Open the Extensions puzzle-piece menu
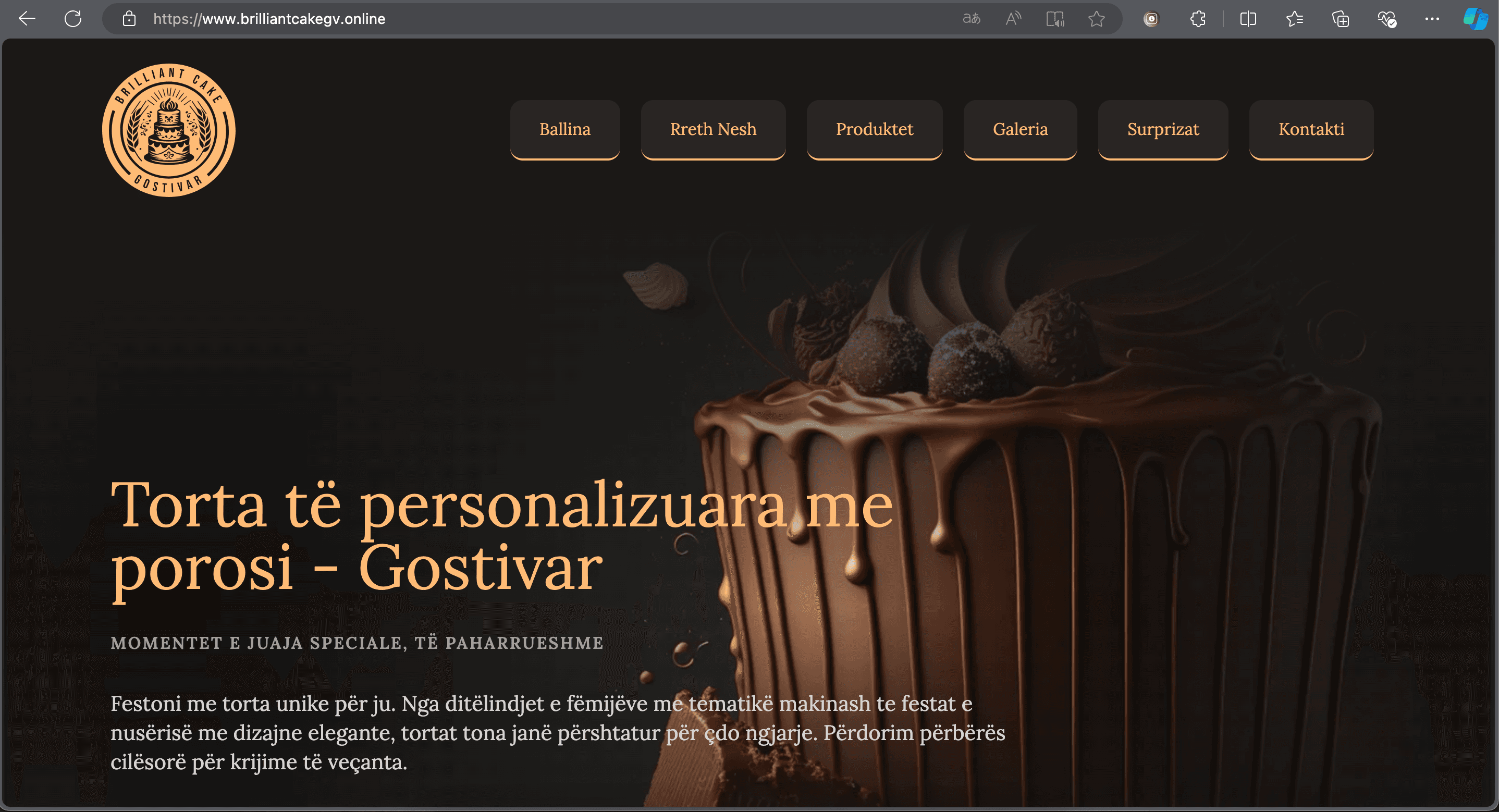Viewport: 1499px width, 812px height. [1197, 19]
